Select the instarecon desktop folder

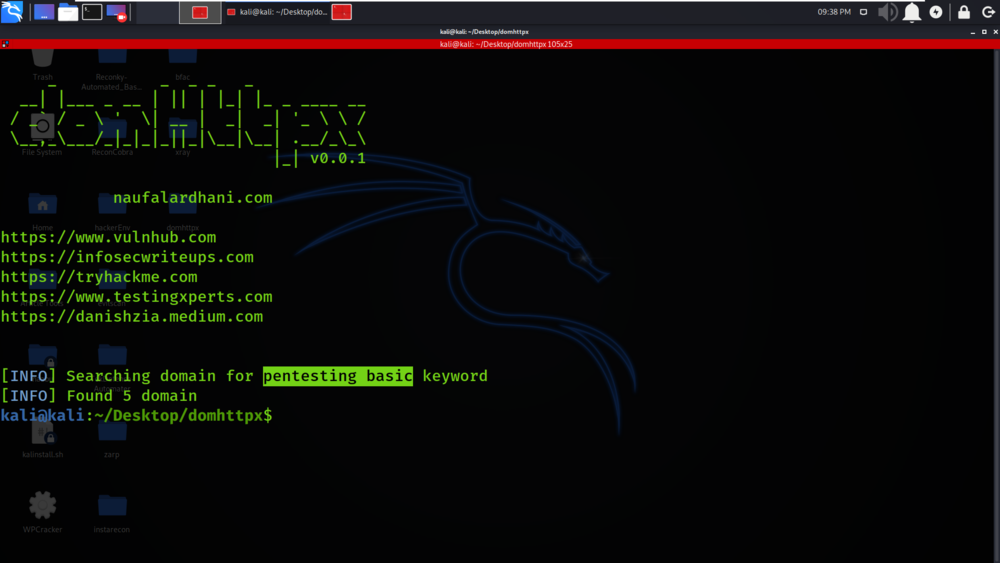tap(112, 514)
